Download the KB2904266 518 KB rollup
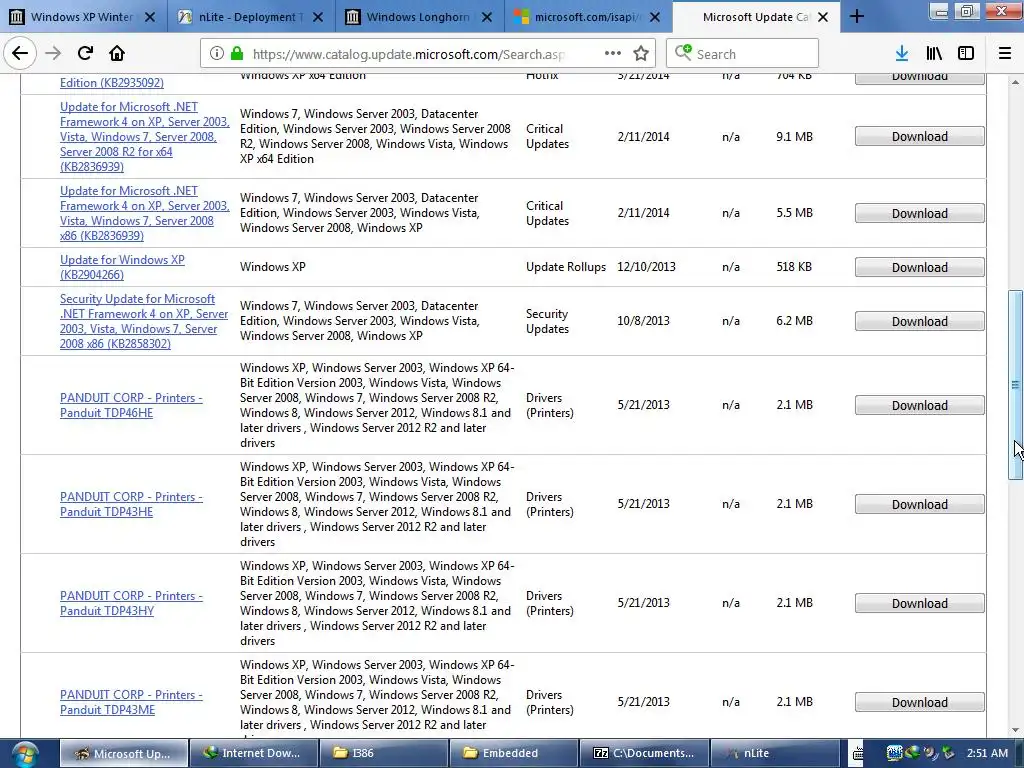This screenshot has height=768, width=1024. click(x=920, y=267)
